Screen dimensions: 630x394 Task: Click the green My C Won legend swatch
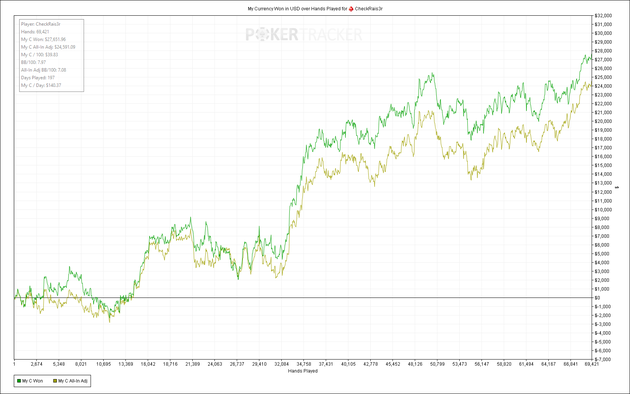tap(19, 381)
